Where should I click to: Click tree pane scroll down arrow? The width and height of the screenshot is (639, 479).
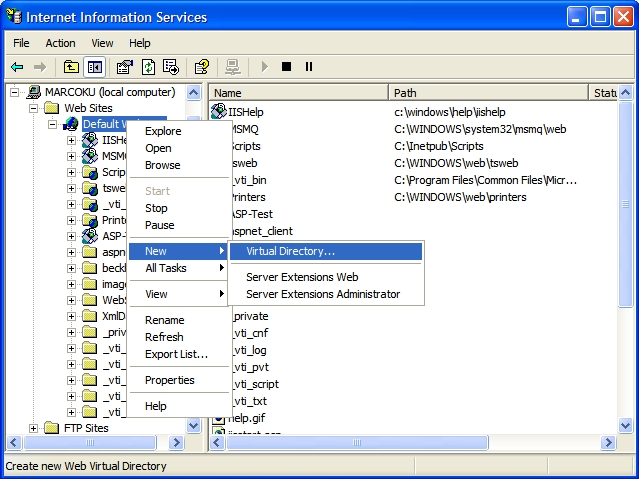click(194, 426)
